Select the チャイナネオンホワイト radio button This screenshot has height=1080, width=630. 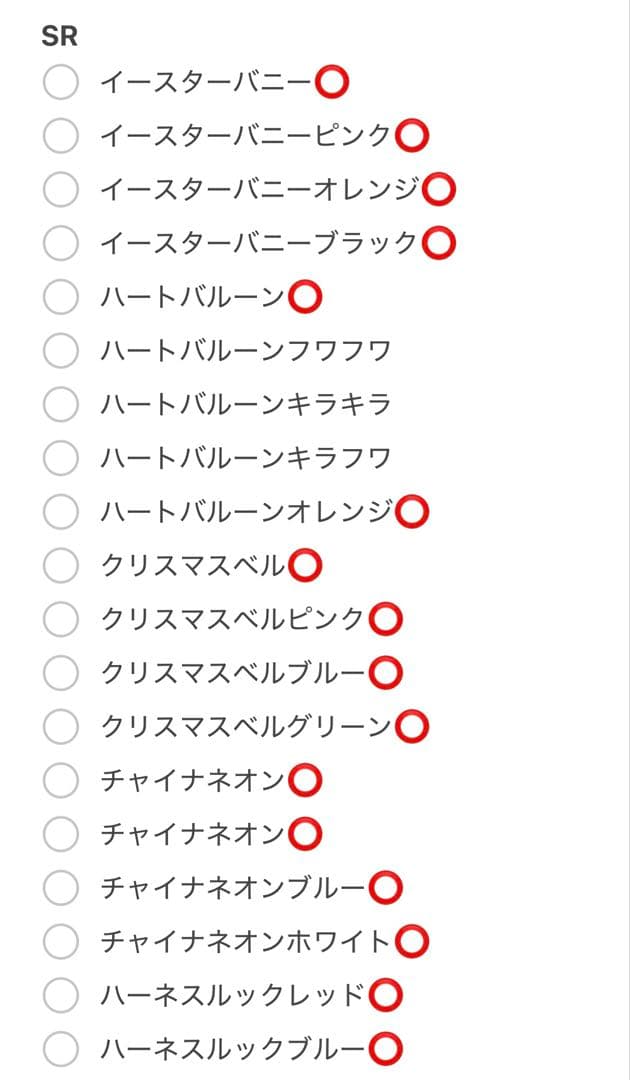[60, 940]
